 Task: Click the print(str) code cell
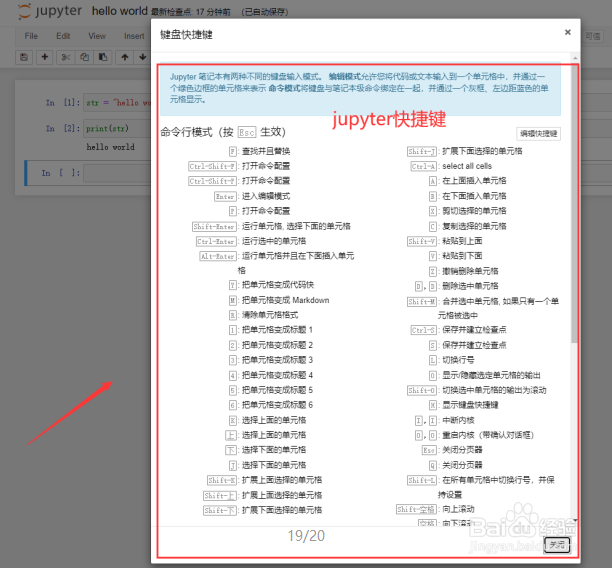tap(117, 129)
